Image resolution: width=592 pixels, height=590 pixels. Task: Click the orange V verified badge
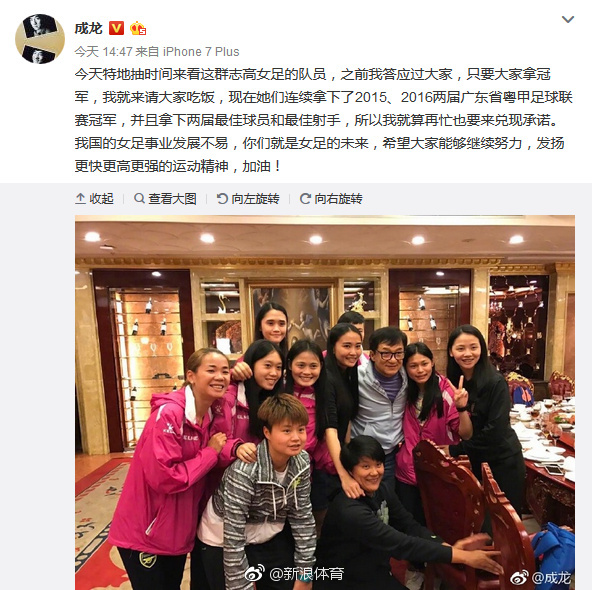pyautogui.click(x=116, y=28)
